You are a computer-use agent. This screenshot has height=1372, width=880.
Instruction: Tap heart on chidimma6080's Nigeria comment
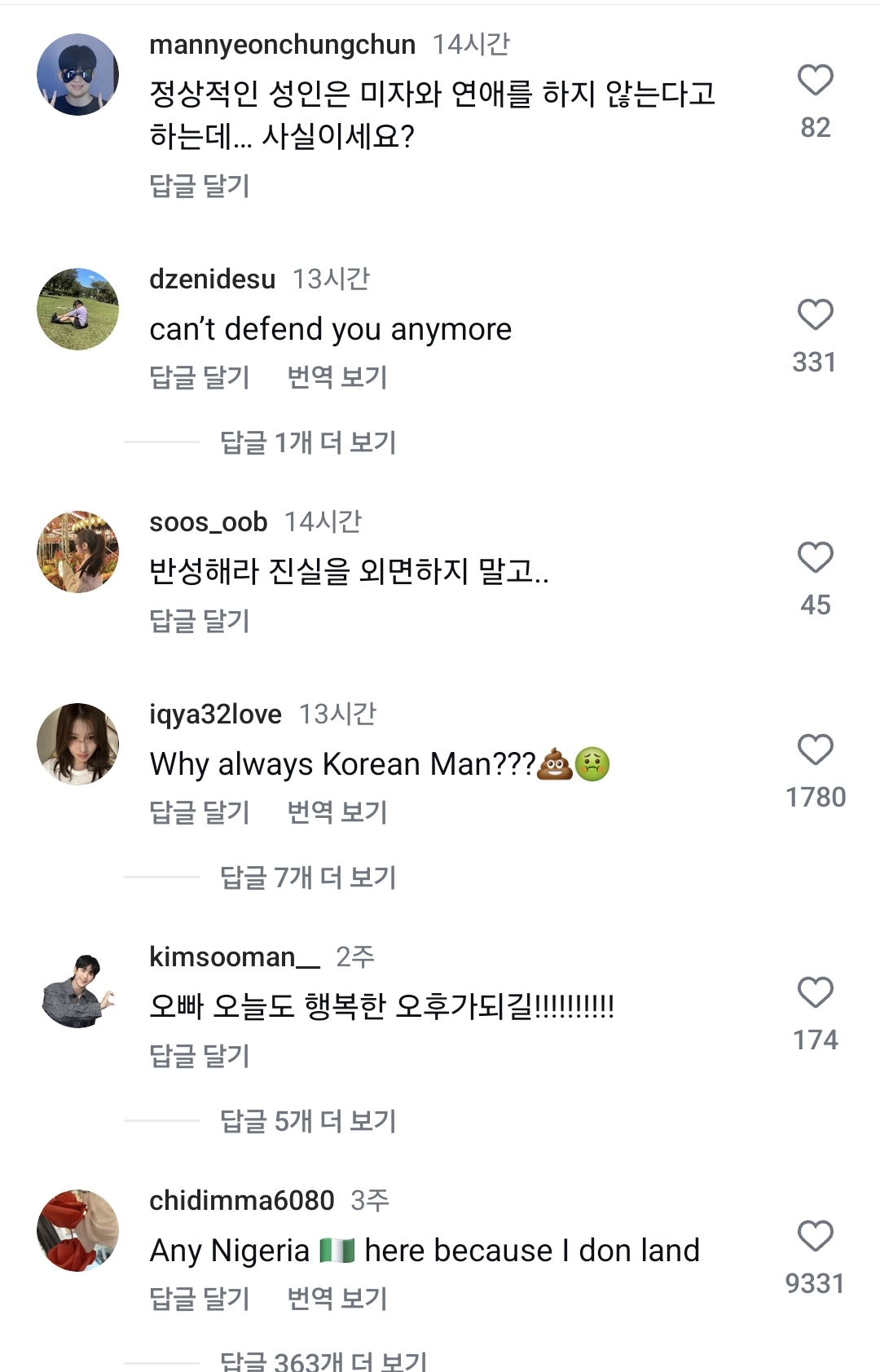[x=815, y=1236]
